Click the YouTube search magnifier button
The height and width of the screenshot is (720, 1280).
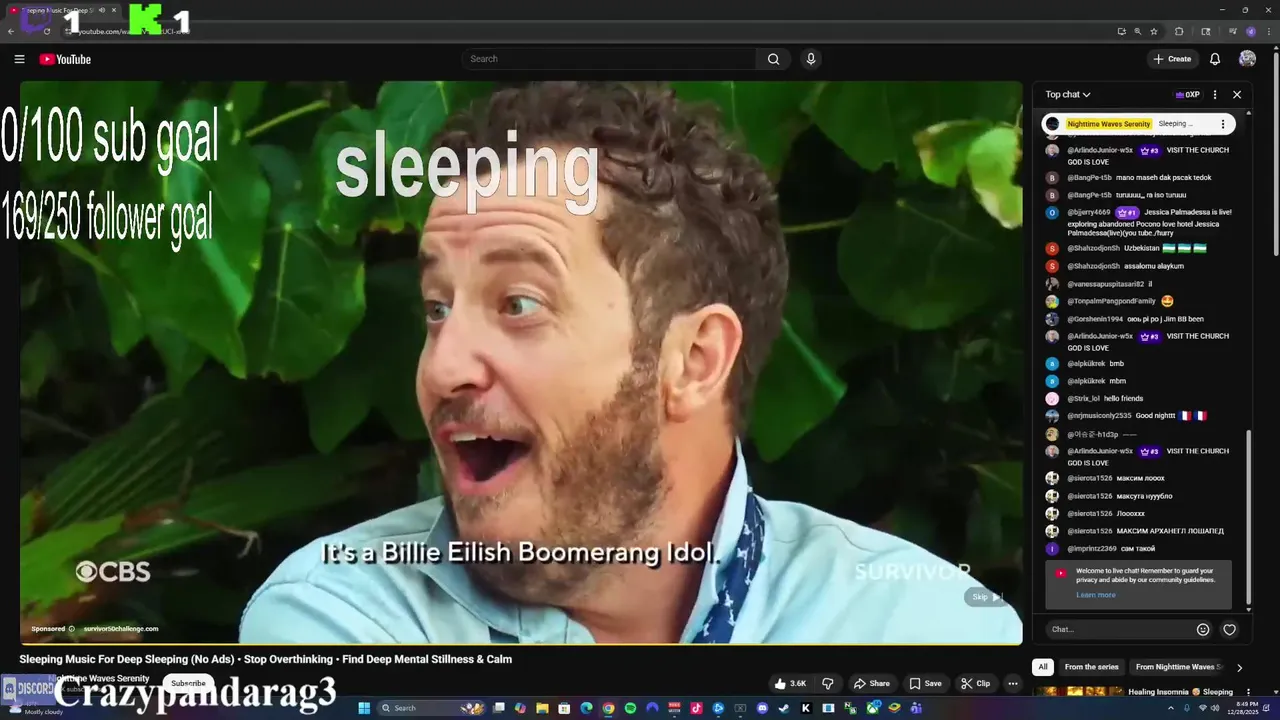773,59
